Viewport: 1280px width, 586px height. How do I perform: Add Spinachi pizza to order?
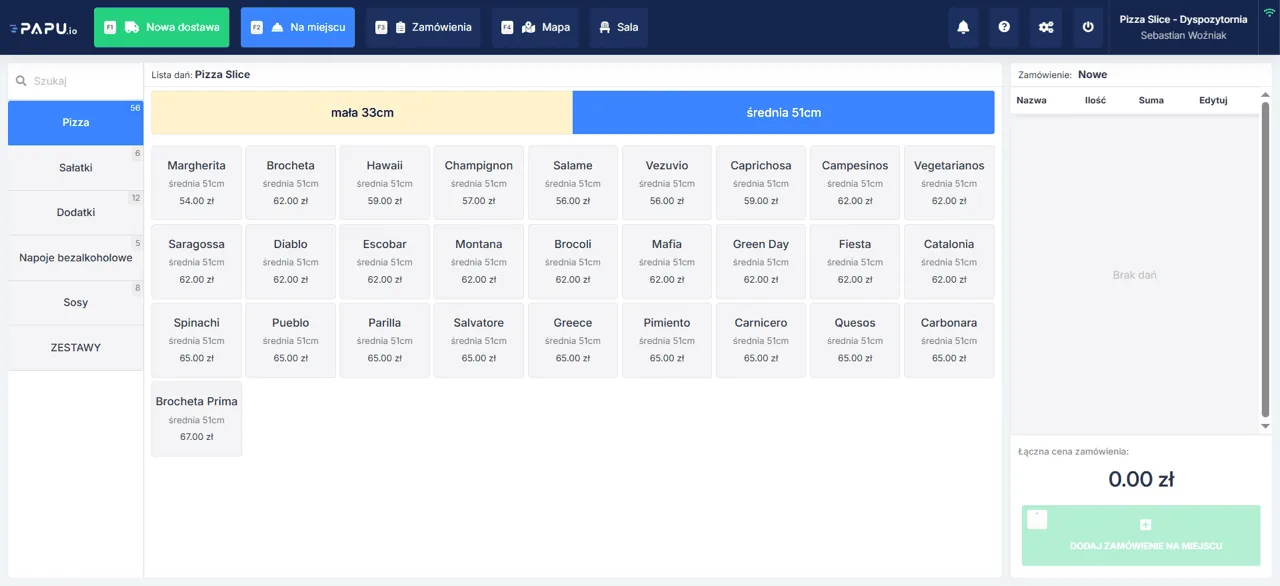[196, 340]
